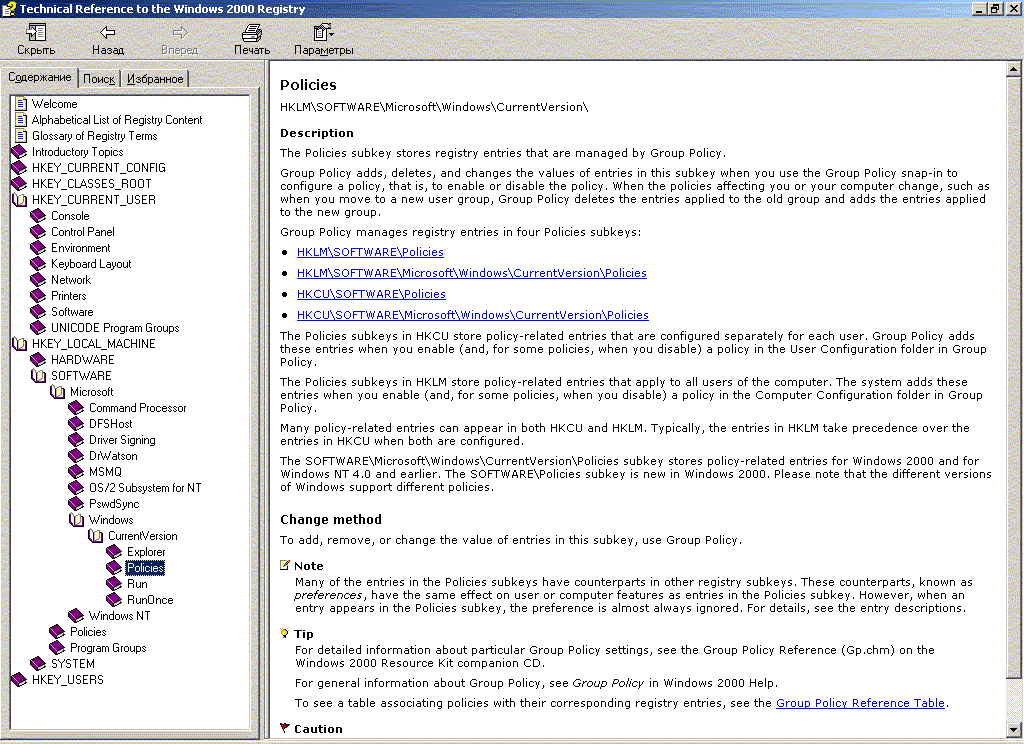Click the book icon beside Command Processor
This screenshot has width=1024, height=744.
[x=76, y=408]
